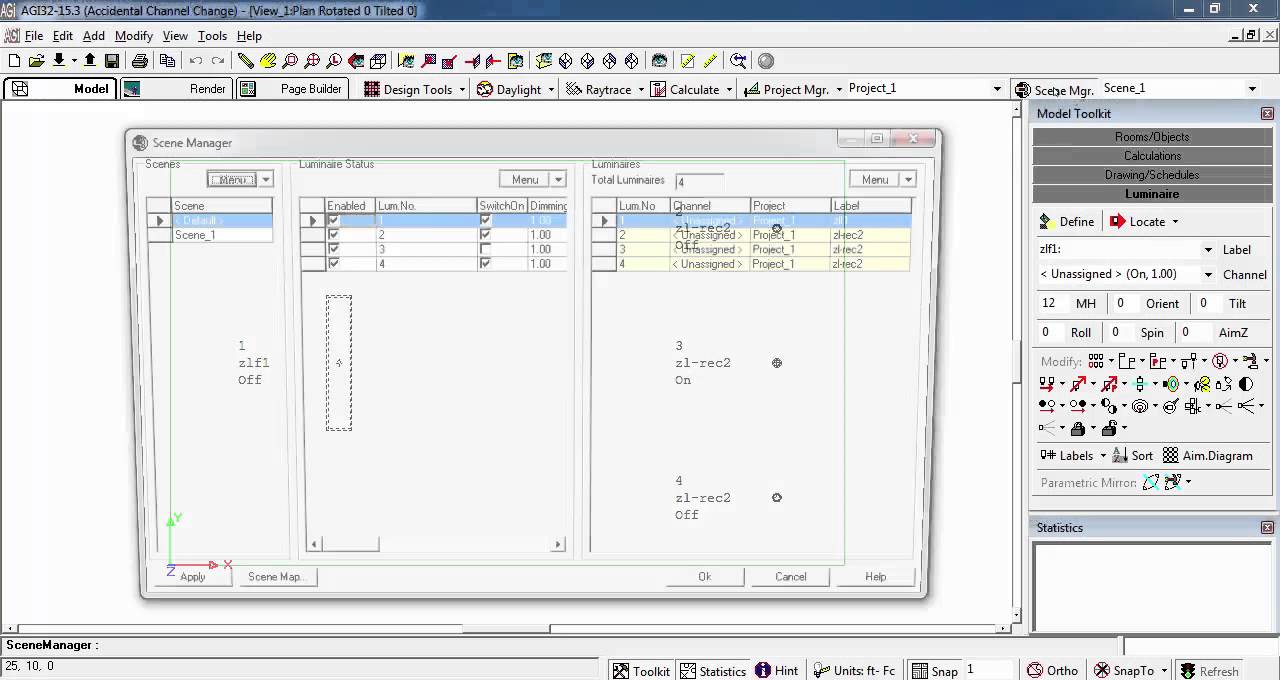
Task: Click the New file icon
Action: coord(14,61)
